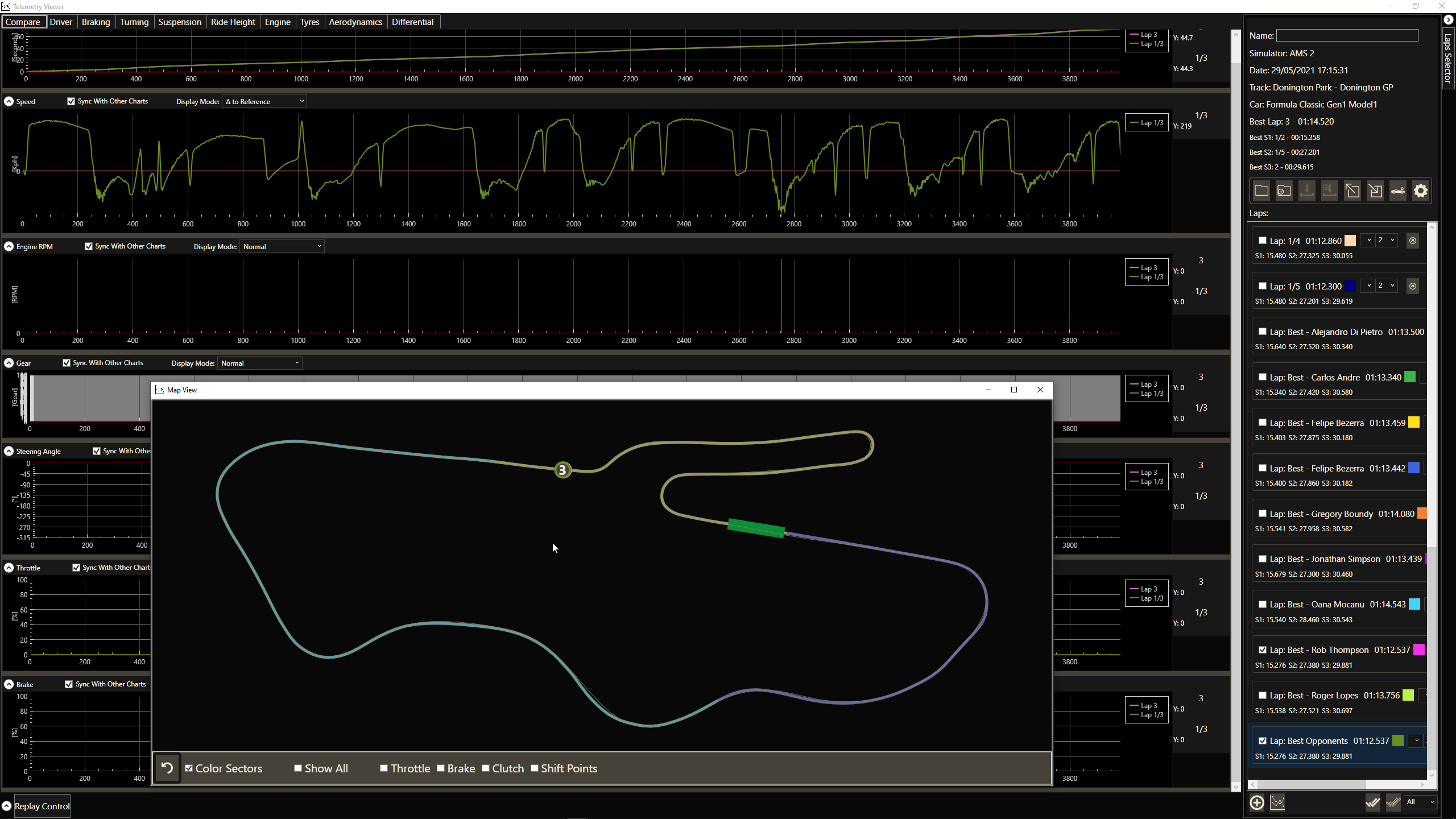Viewport: 1456px width, 819px height.
Task: Open settings gear in laps panel
Action: [x=1421, y=191]
